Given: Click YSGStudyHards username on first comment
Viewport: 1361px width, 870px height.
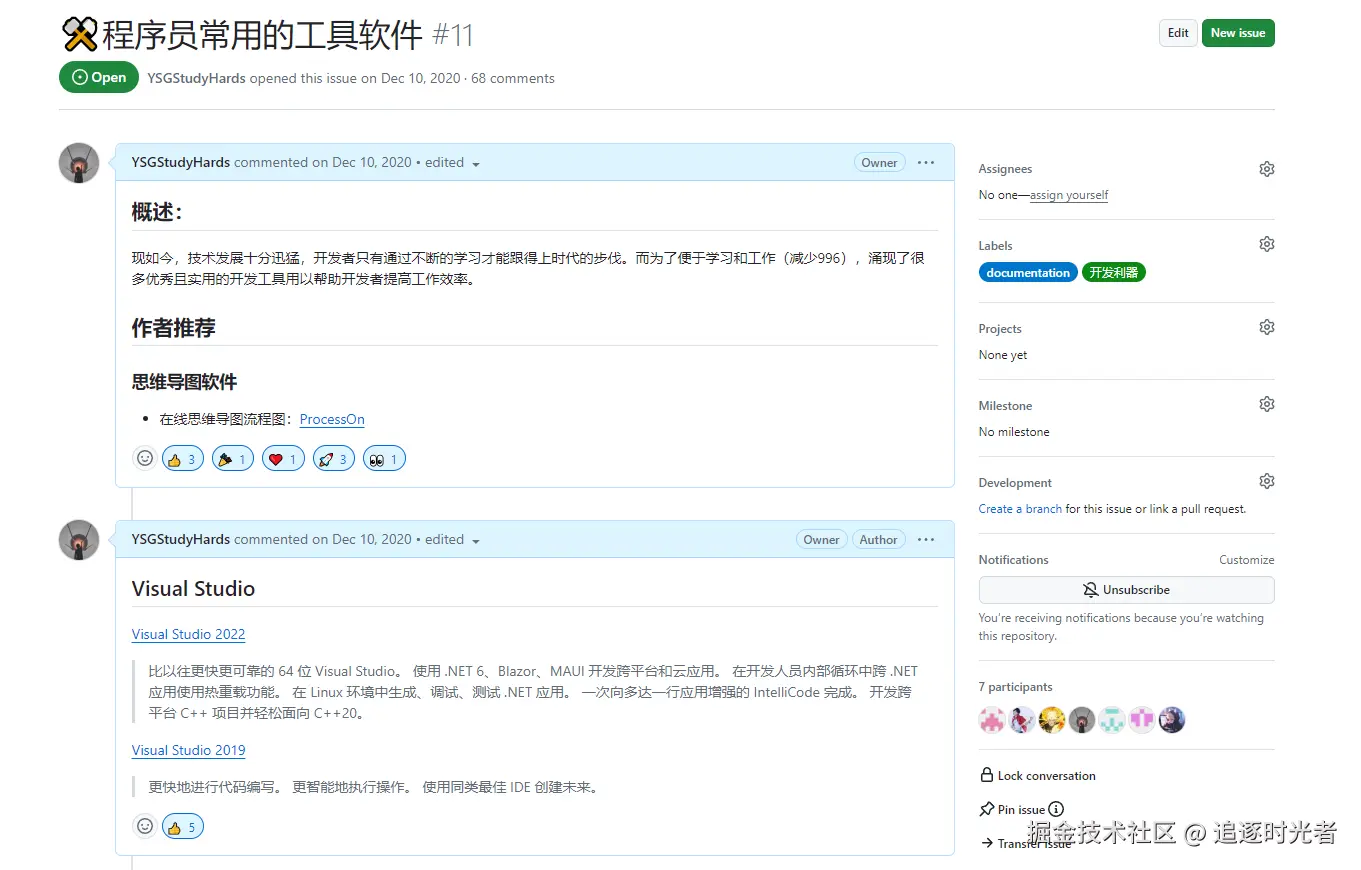Looking at the screenshot, I should pyautogui.click(x=181, y=162).
